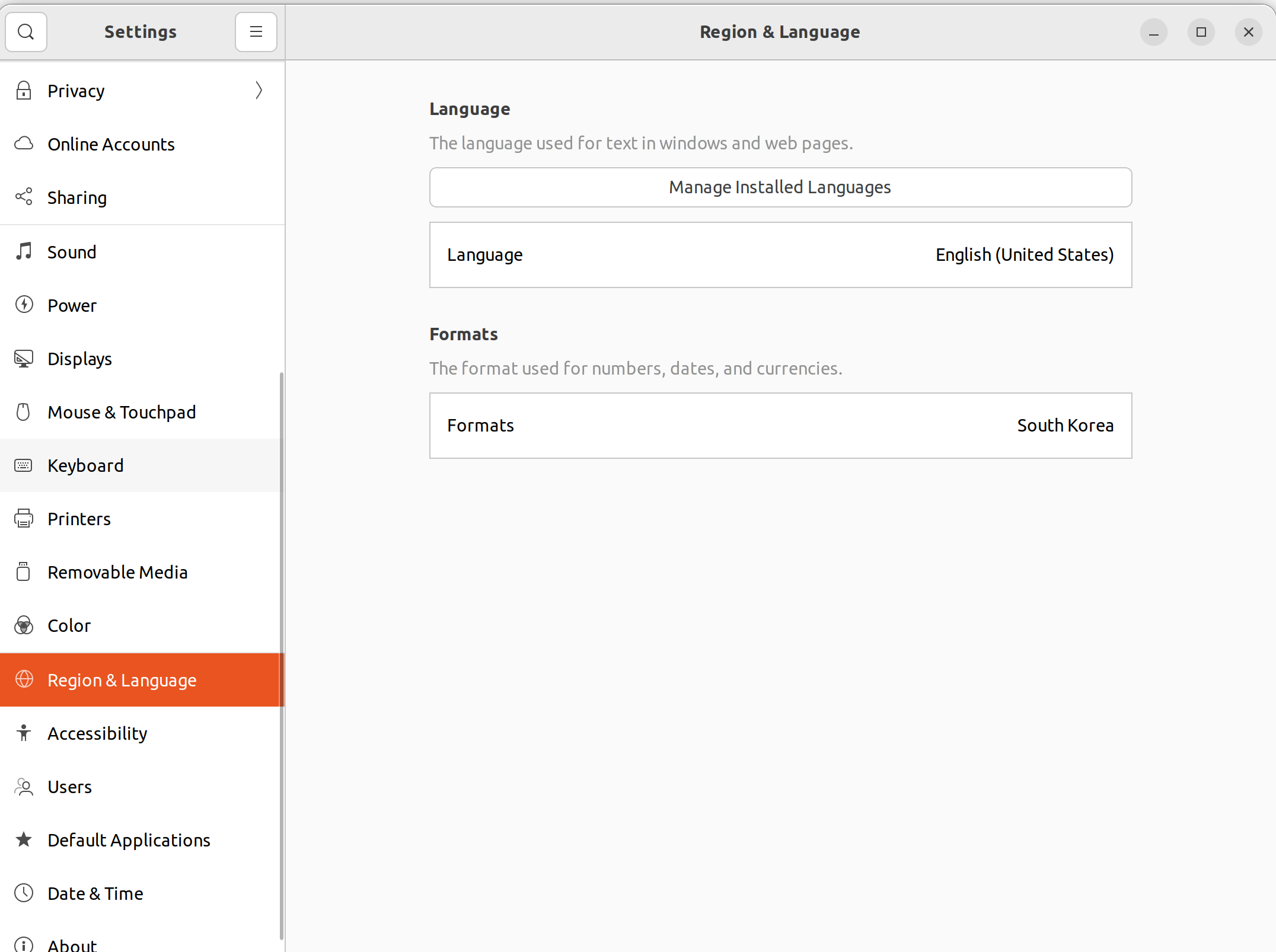Click Manage Installed Languages button
This screenshot has width=1276, height=952.
coord(780,187)
